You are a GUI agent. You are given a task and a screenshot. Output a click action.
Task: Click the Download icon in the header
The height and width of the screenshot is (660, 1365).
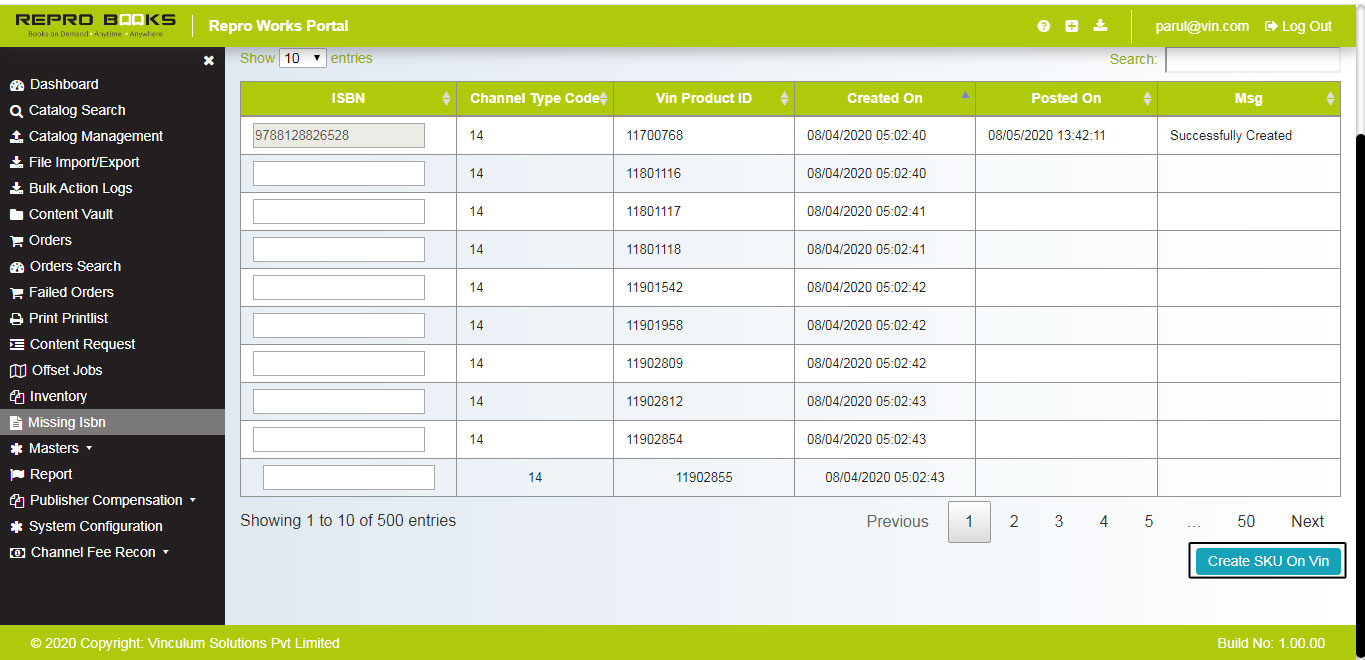(1100, 26)
